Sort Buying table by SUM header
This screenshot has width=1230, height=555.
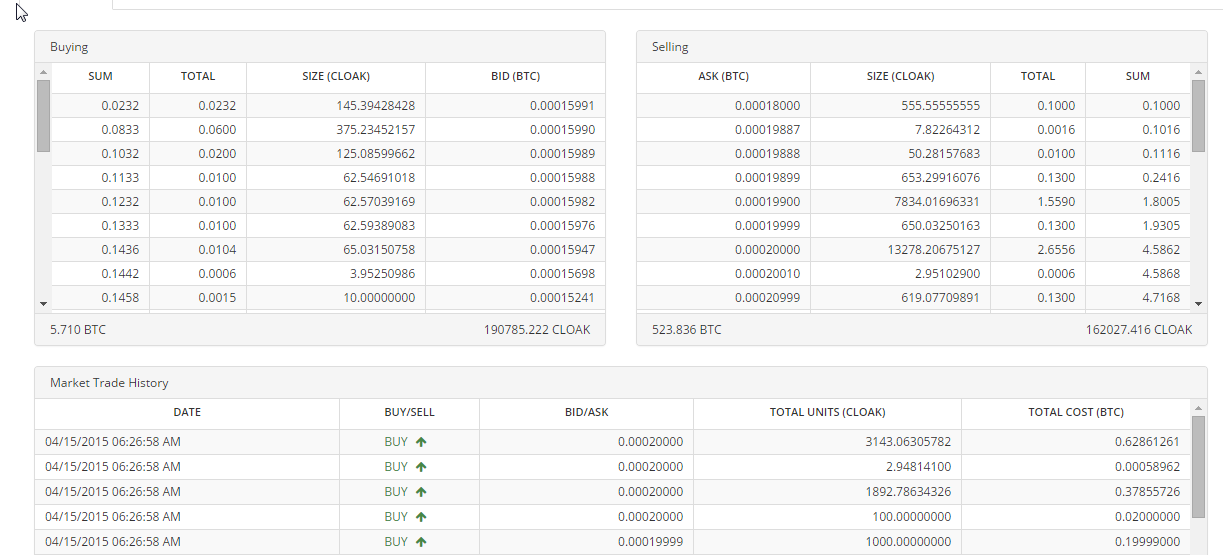(x=100, y=76)
